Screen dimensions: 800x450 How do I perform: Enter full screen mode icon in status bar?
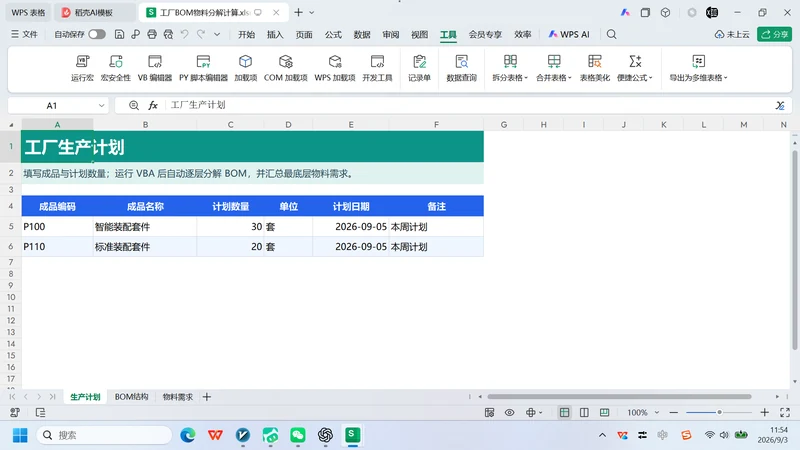(x=785, y=412)
